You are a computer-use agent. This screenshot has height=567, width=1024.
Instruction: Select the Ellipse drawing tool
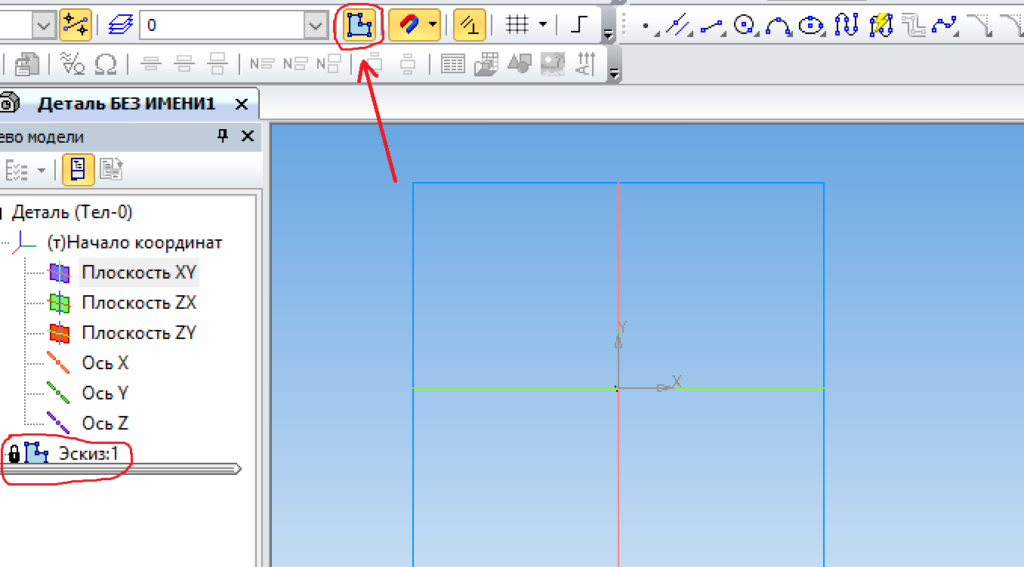(x=812, y=25)
